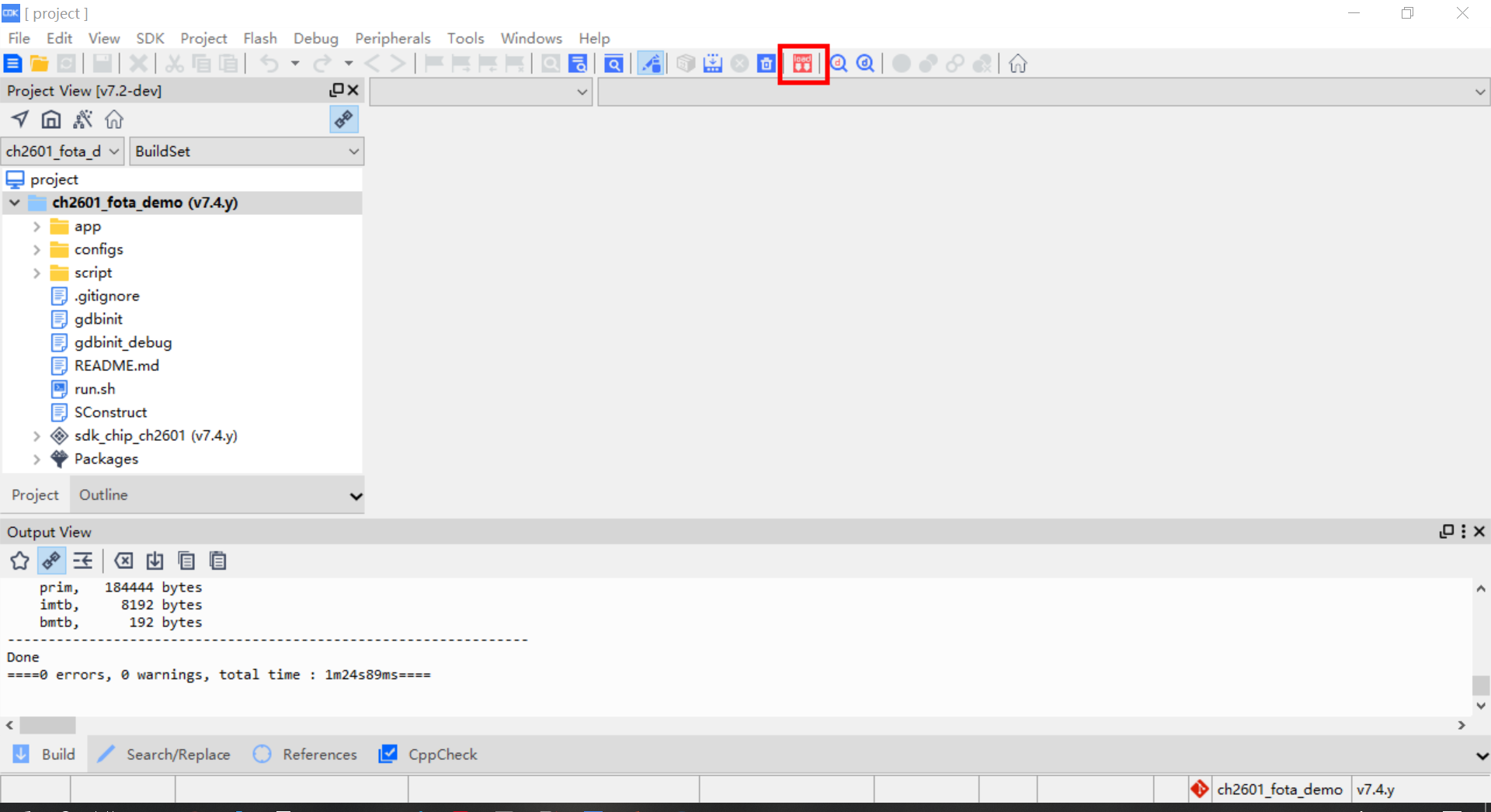Image resolution: width=1491 pixels, height=812 pixels.
Task: Start debug with the first magnifier-d icon
Action: [839, 64]
